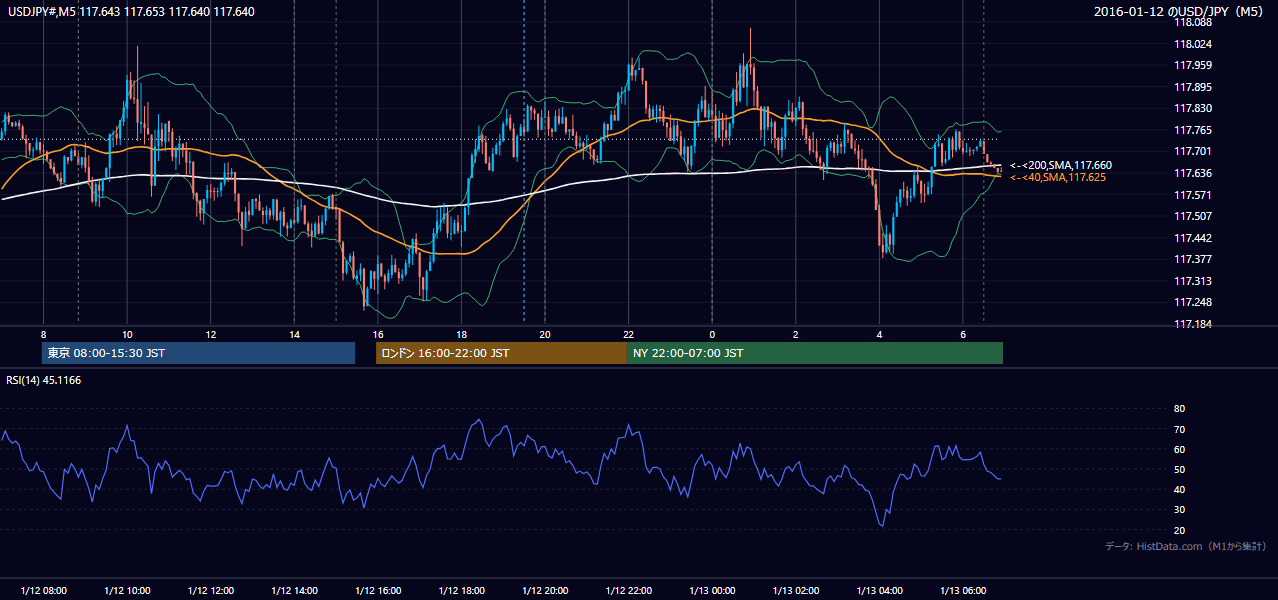Click the 1/12 14:00 bottom time label

294,591
